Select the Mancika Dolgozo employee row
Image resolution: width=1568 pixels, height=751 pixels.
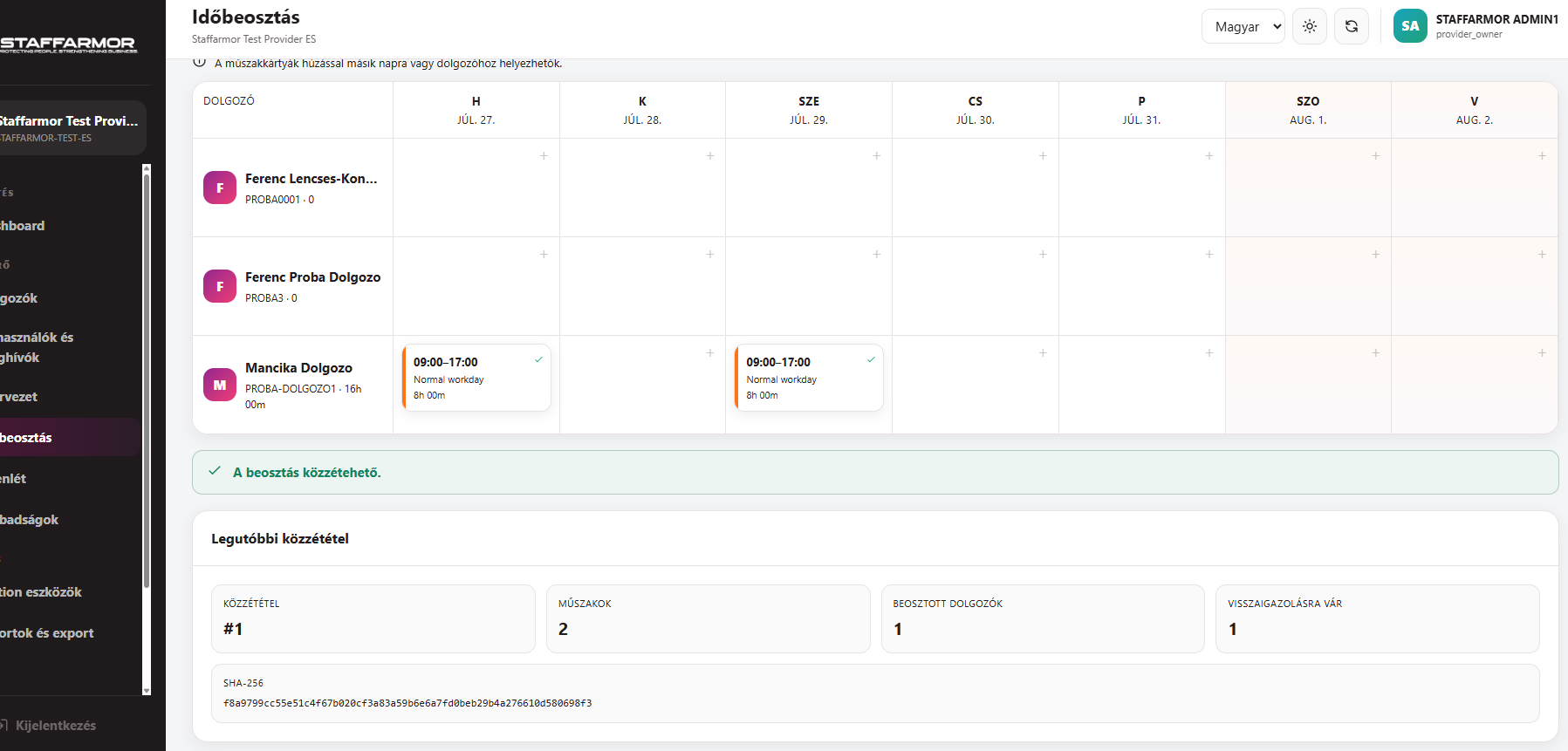tap(292, 385)
